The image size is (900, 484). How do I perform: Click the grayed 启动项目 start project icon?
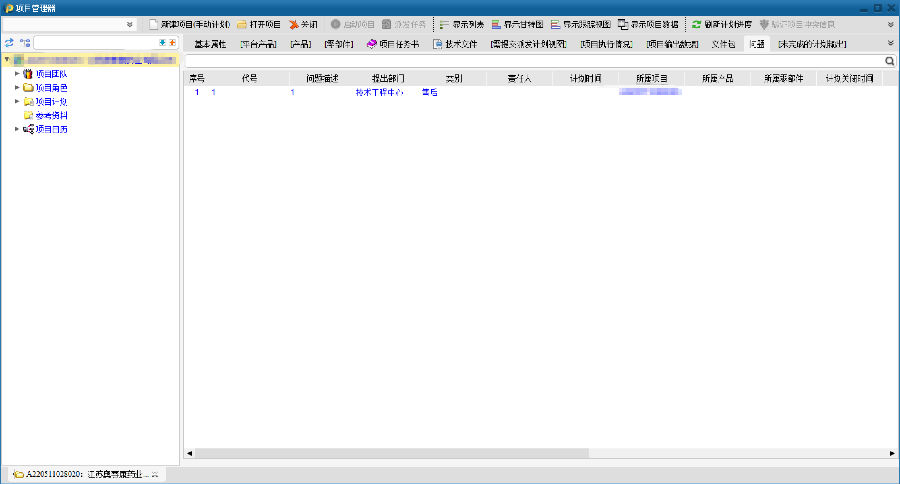pyautogui.click(x=336, y=24)
